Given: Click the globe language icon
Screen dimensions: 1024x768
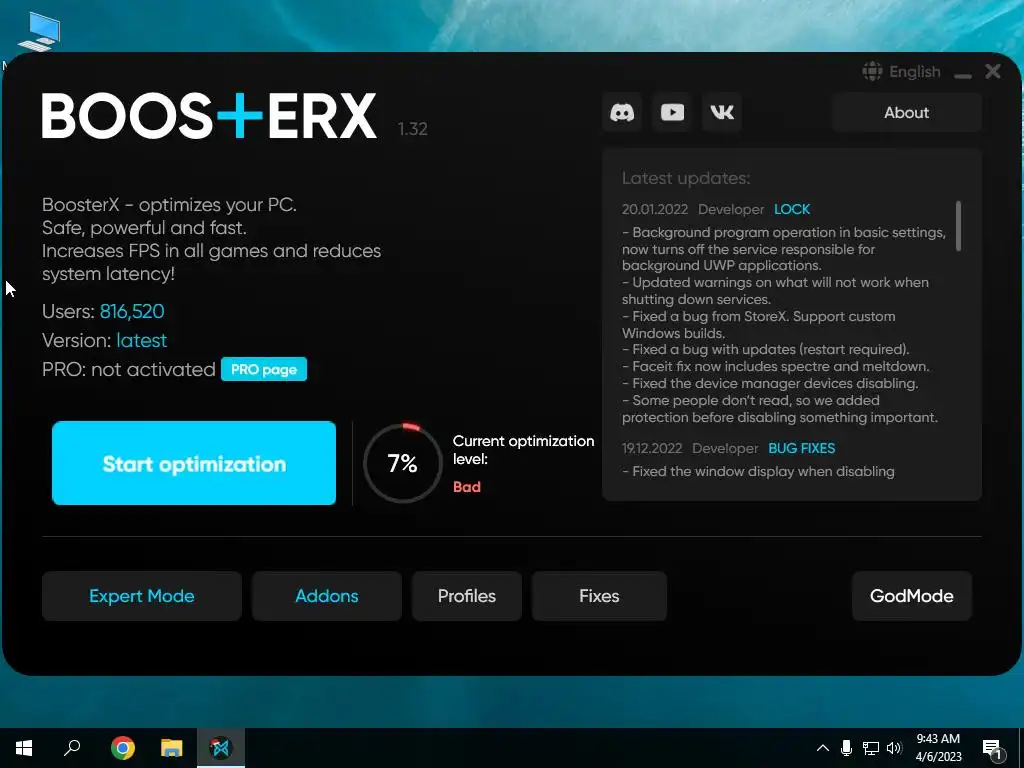Looking at the screenshot, I should tap(872, 71).
